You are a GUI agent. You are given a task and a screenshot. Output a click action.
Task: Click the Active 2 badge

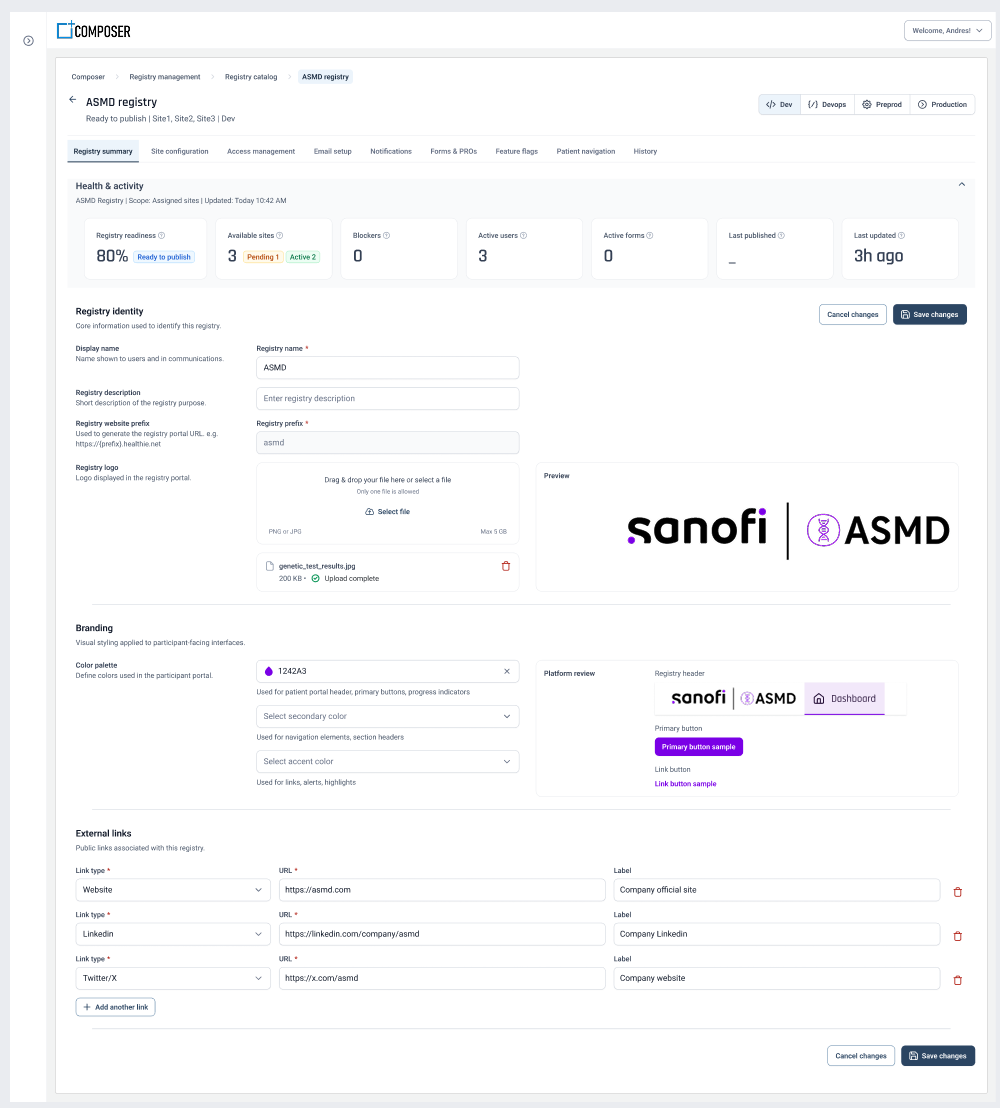coord(302,257)
